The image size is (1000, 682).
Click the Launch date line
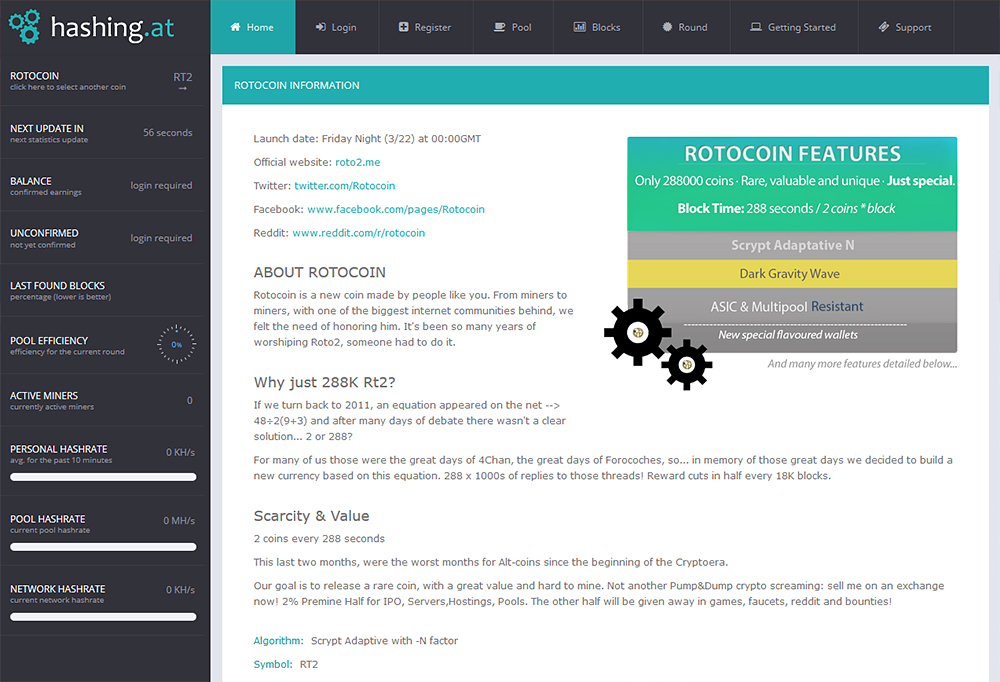[x=367, y=138]
